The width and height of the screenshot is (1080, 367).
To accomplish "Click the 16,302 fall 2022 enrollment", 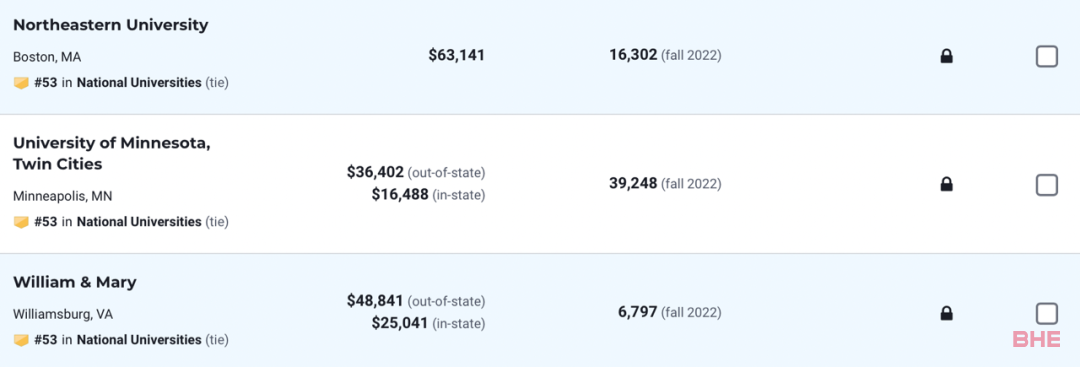I will pyautogui.click(x=633, y=55).
